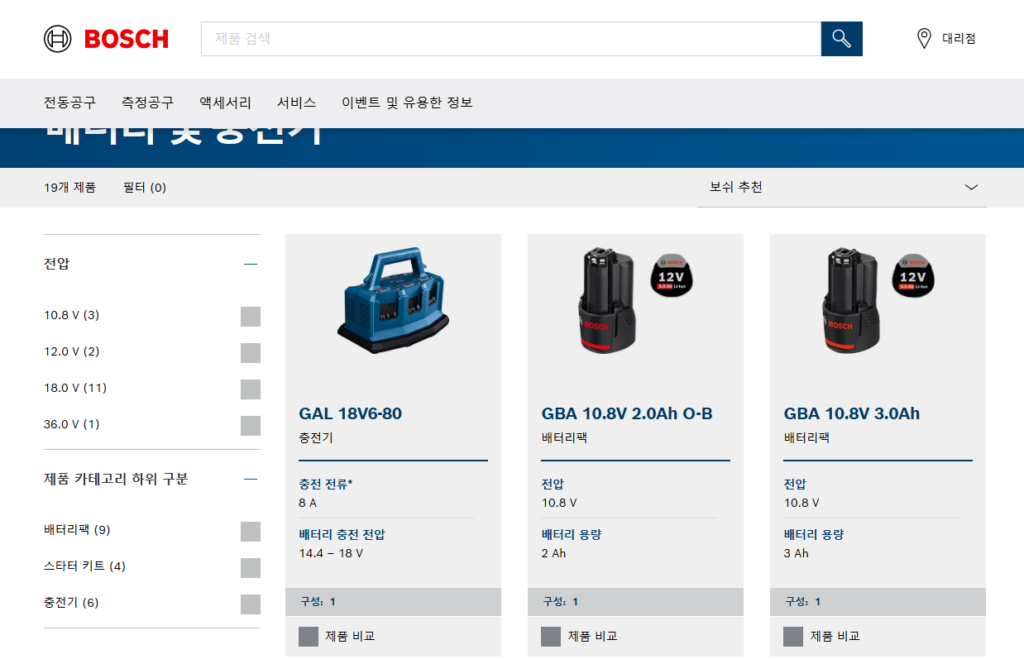Click the 배터리 충전 전압 label
This screenshot has height=659, width=1024.
[x=342, y=534]
